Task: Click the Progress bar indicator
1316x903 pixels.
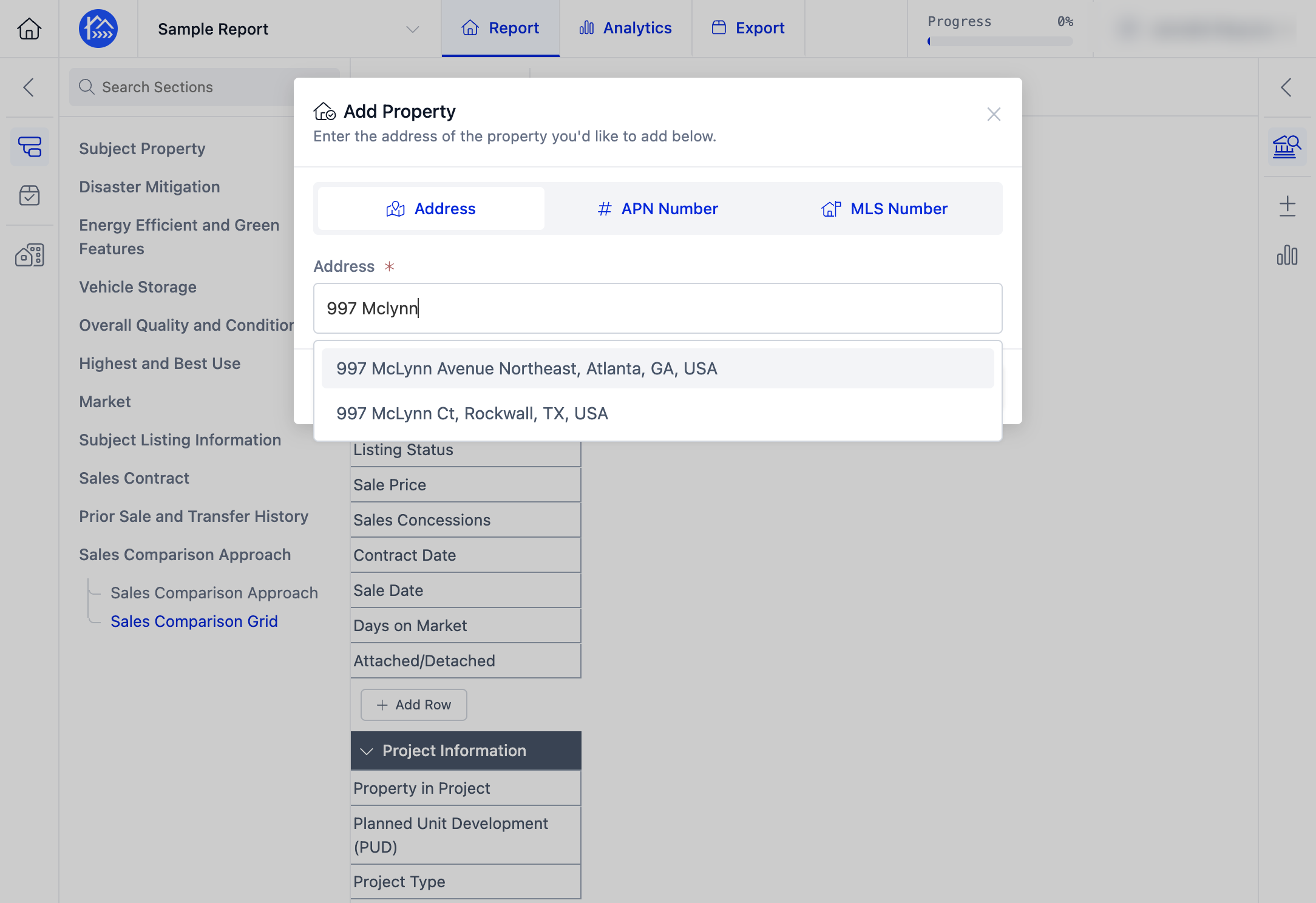Action: (x=1000, y=41)
